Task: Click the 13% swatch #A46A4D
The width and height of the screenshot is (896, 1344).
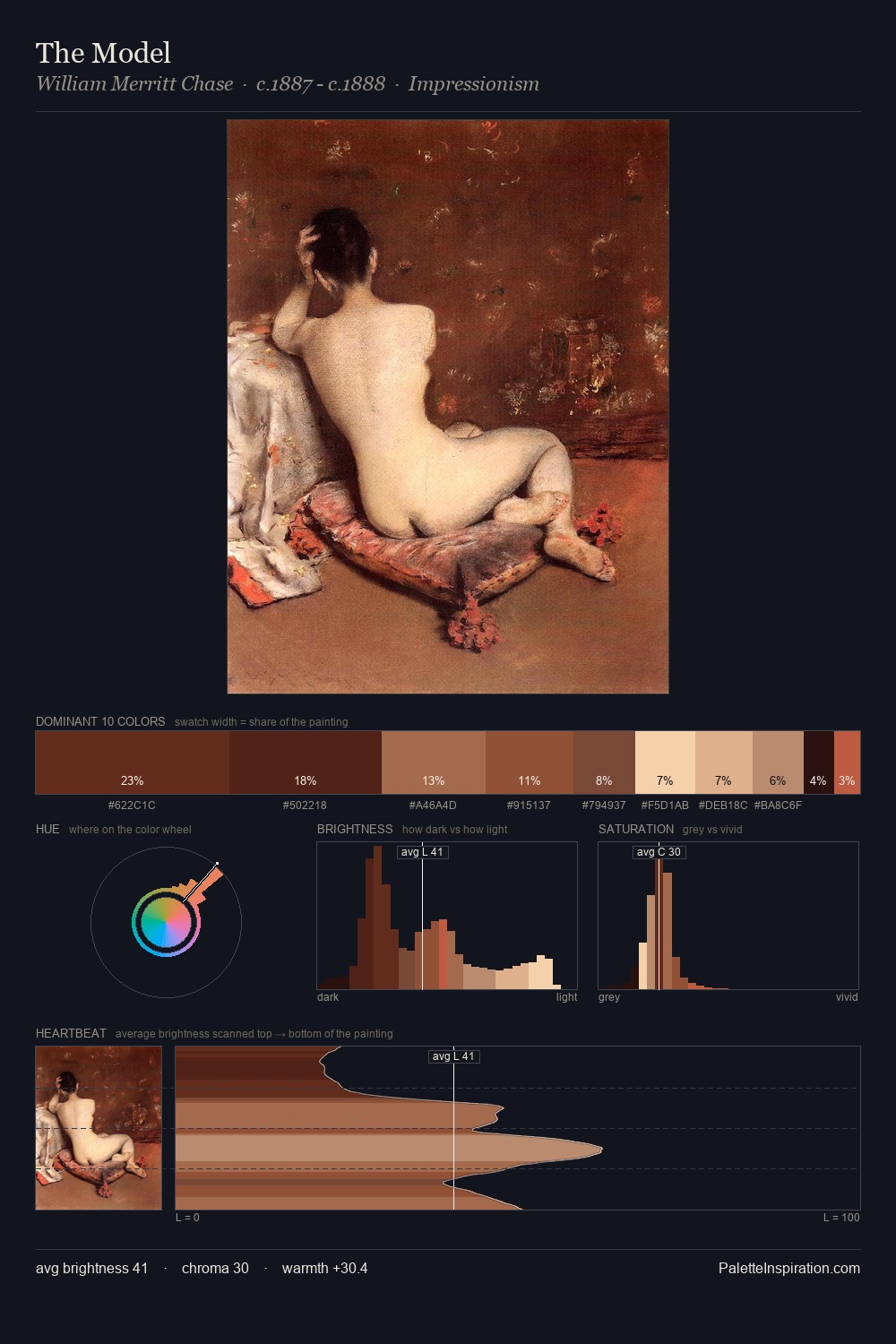Action: pyautogui.click(x=434, y=762)
